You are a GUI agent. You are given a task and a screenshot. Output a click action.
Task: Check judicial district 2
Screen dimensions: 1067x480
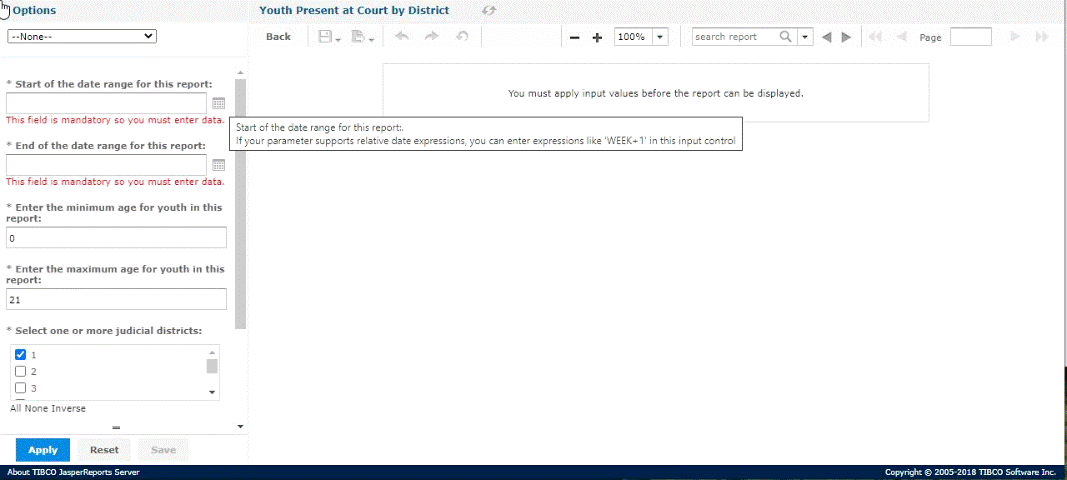pyautogui.click(x=20, y=371)
